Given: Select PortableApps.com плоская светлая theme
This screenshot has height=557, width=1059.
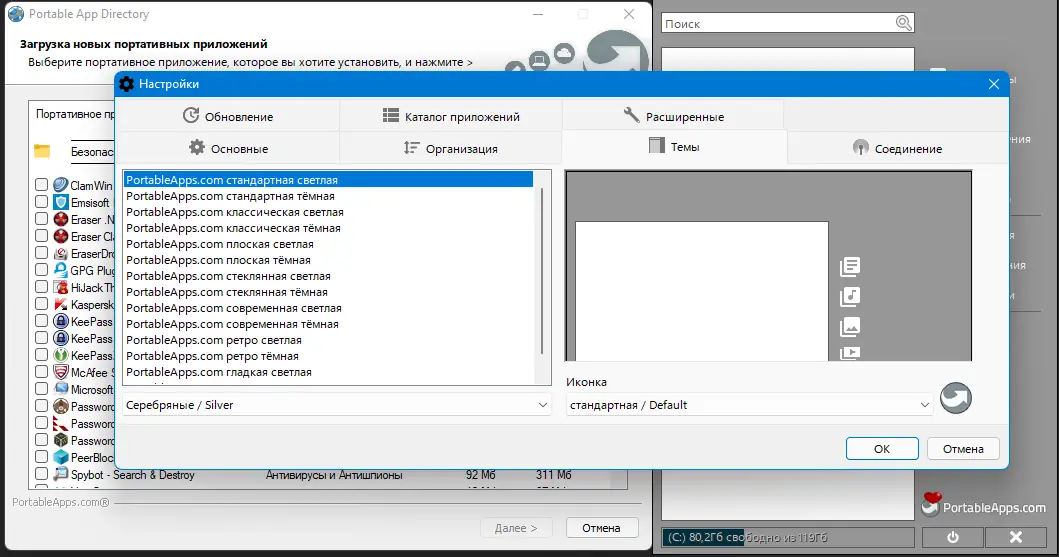Looking at the screenshot, I should [x=328, y=244].
